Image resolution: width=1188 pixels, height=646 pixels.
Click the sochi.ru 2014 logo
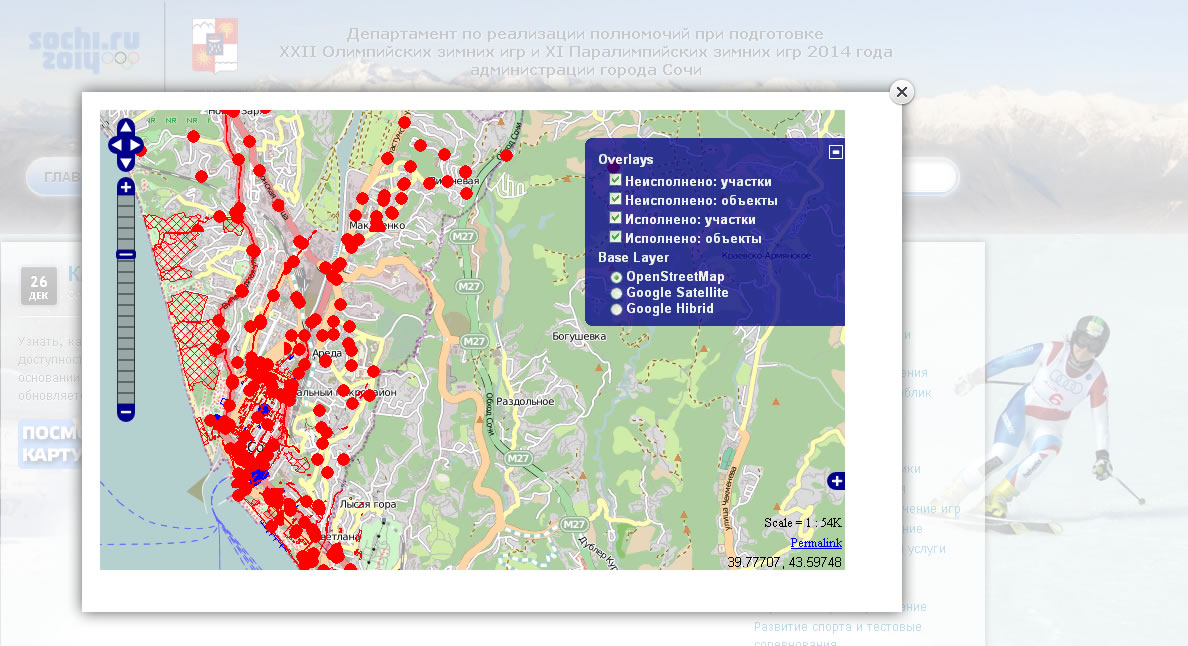pos(84,51)
